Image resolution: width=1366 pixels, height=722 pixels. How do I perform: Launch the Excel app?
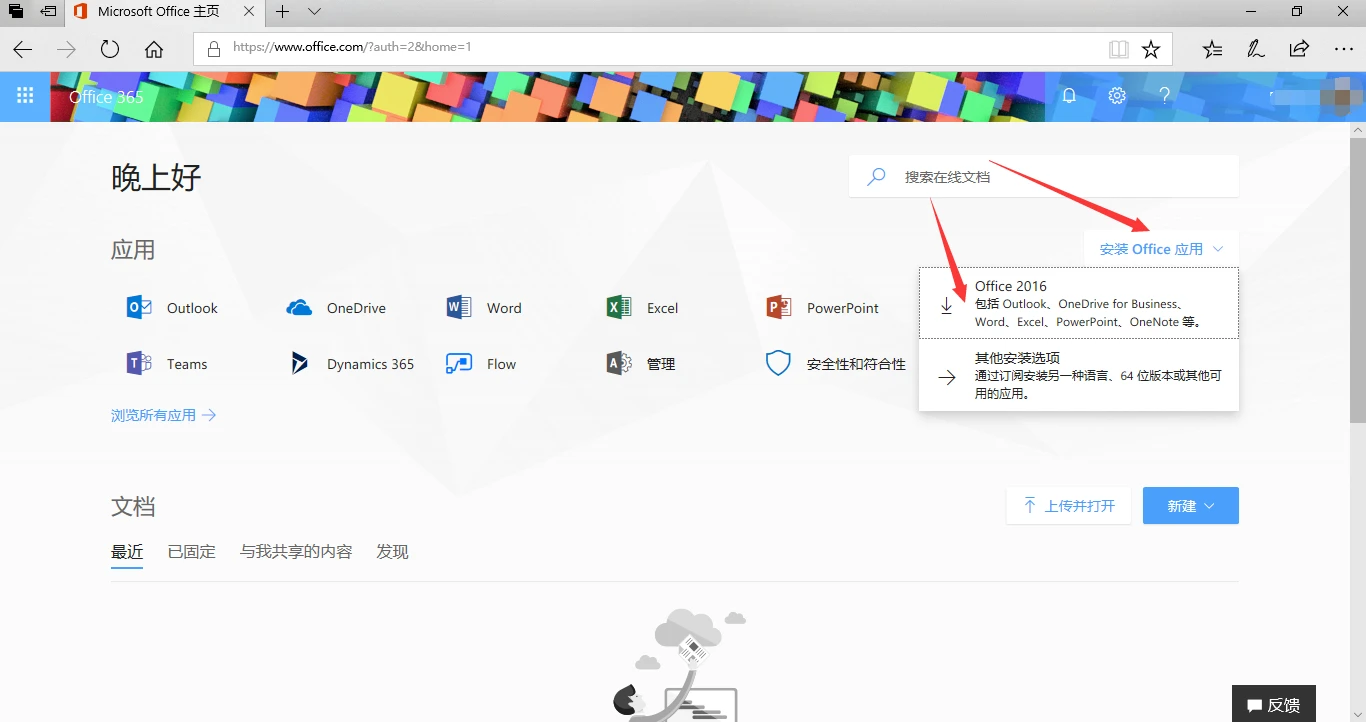tap(642, 308)
